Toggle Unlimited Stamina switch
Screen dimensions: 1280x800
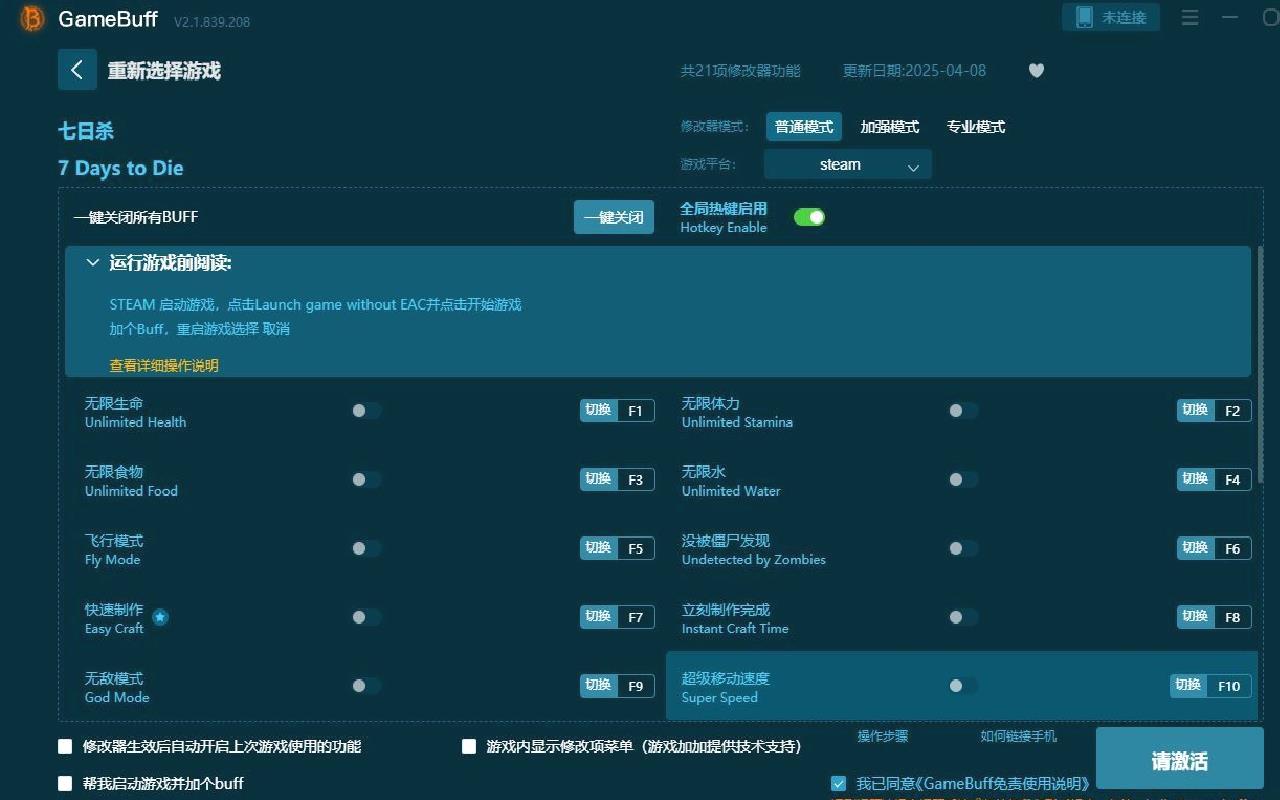click(963, 410)
